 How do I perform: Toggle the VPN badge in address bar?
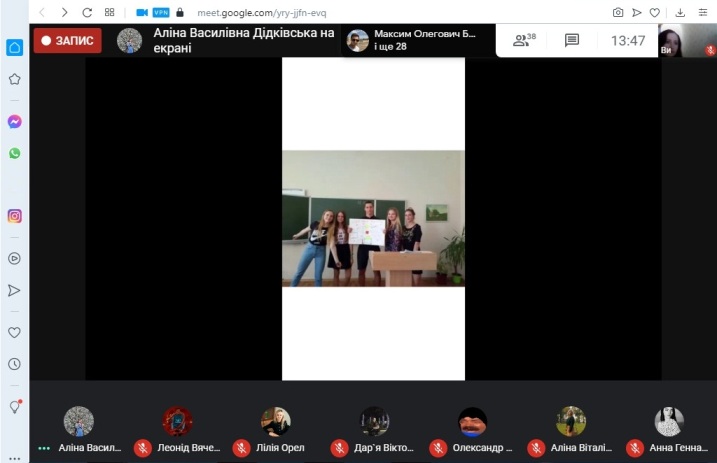(x=161, y=12)
